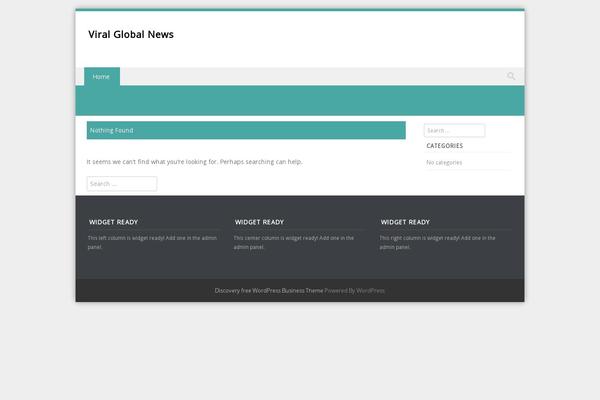Click the 'It seems we can't find' message
Screen dimensions: 600x400
coord(194,162)
